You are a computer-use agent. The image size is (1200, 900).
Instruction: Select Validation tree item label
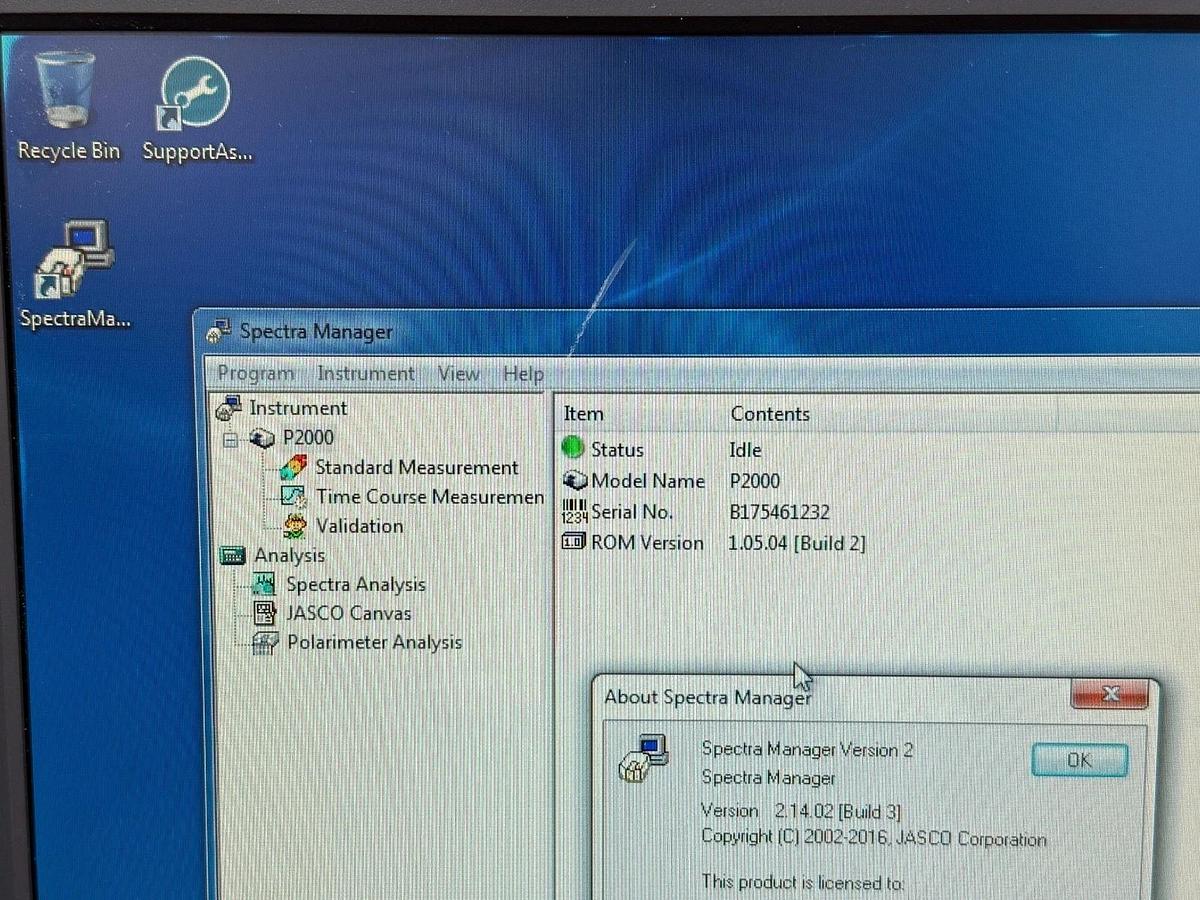pyautogui.click(x=360, y=525)
